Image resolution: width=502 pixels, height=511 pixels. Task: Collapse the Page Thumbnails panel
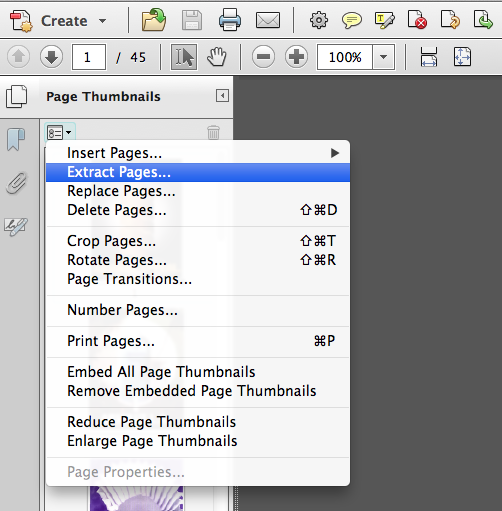(x=222, y=96)
